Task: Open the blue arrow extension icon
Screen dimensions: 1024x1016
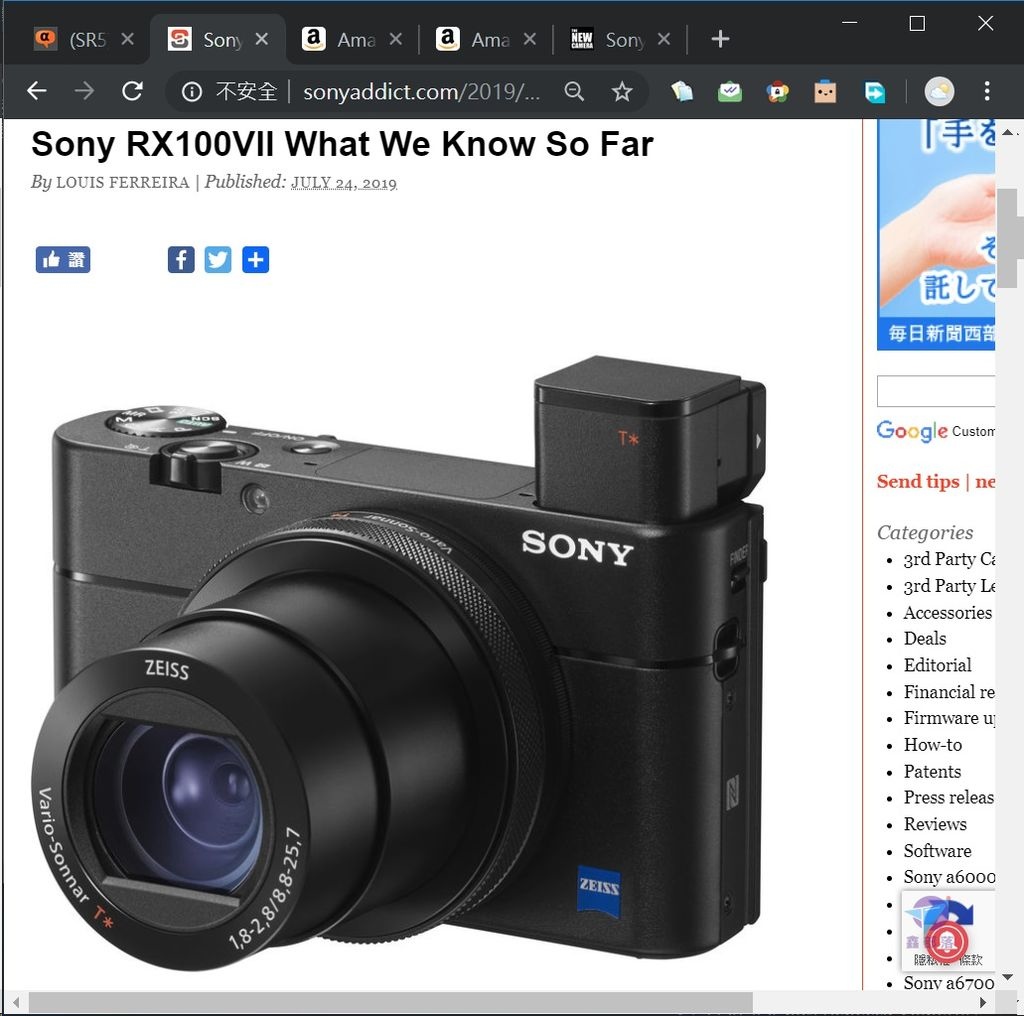Action: [874, 91]
